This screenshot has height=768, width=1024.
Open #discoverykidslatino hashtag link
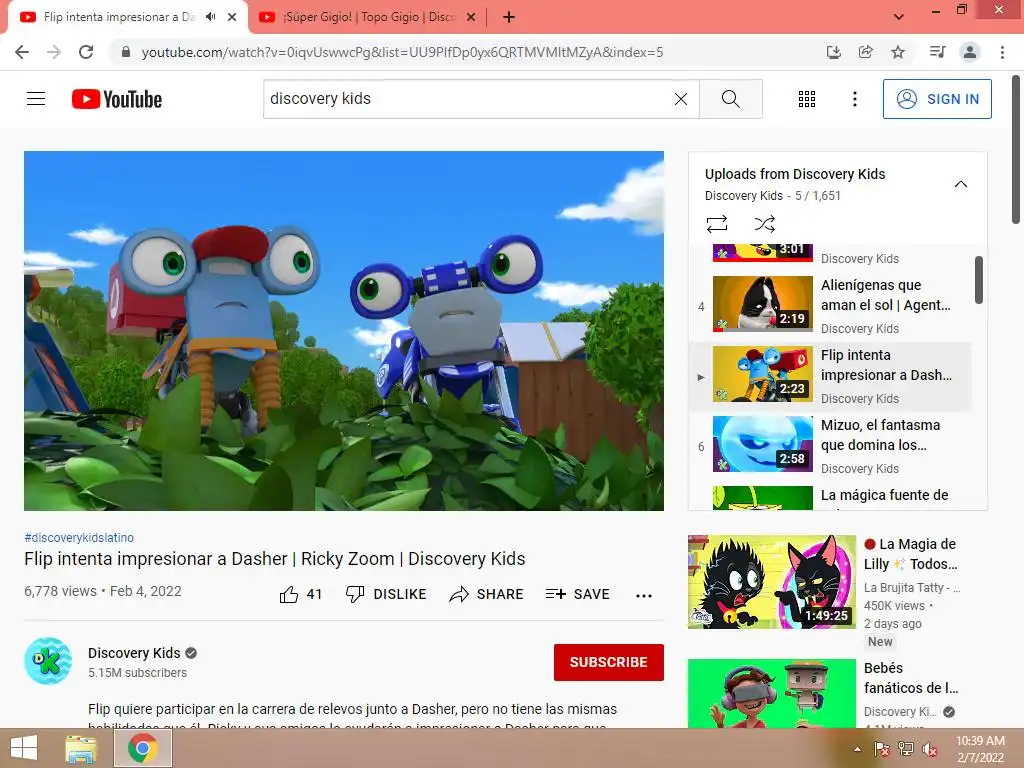point(79,537)
